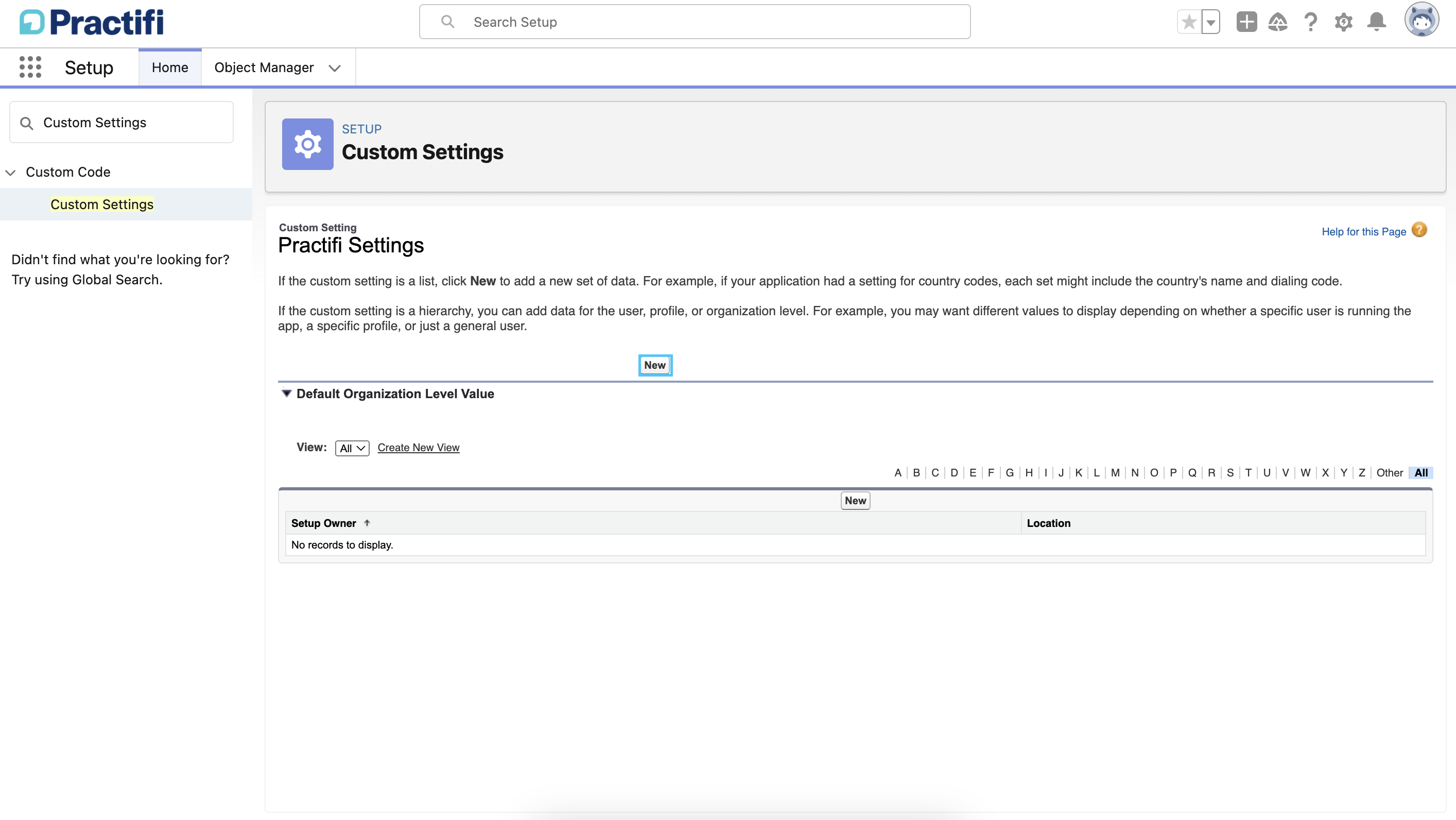This screenshot has width=1456, height=820.
Task: Click the Setup app name
Action: [89, 67]
